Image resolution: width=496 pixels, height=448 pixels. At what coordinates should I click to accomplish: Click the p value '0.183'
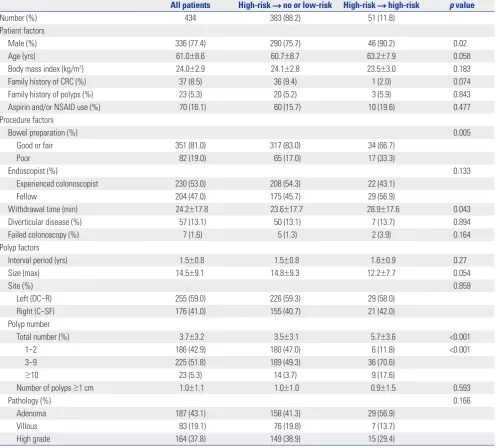coord(462,69)
